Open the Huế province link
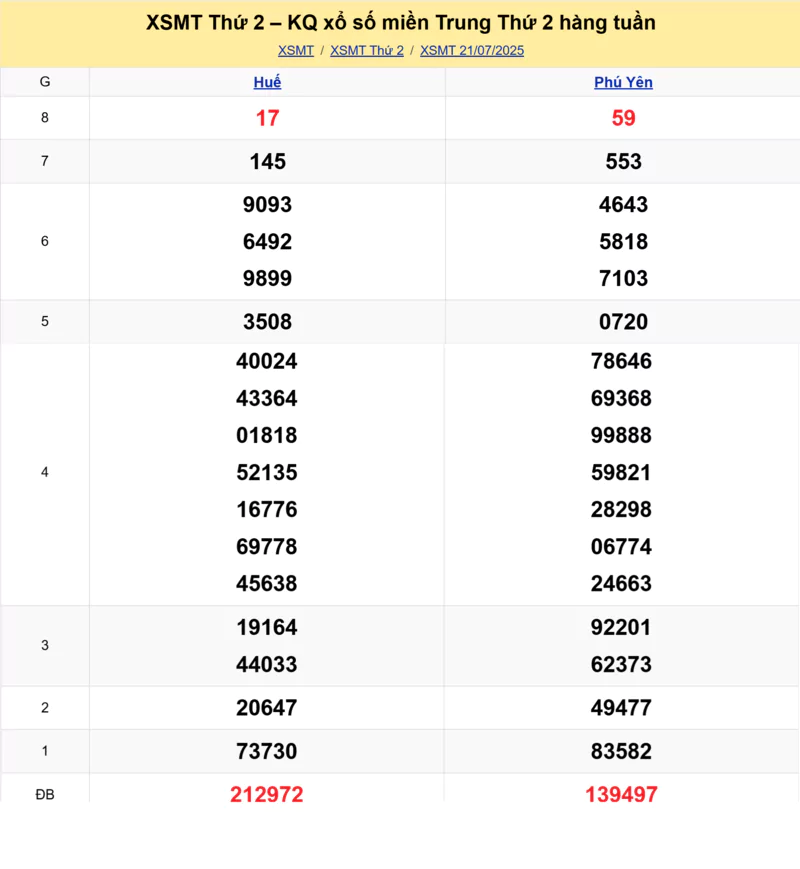Screen dimensions: 800x869 [267, 82]
